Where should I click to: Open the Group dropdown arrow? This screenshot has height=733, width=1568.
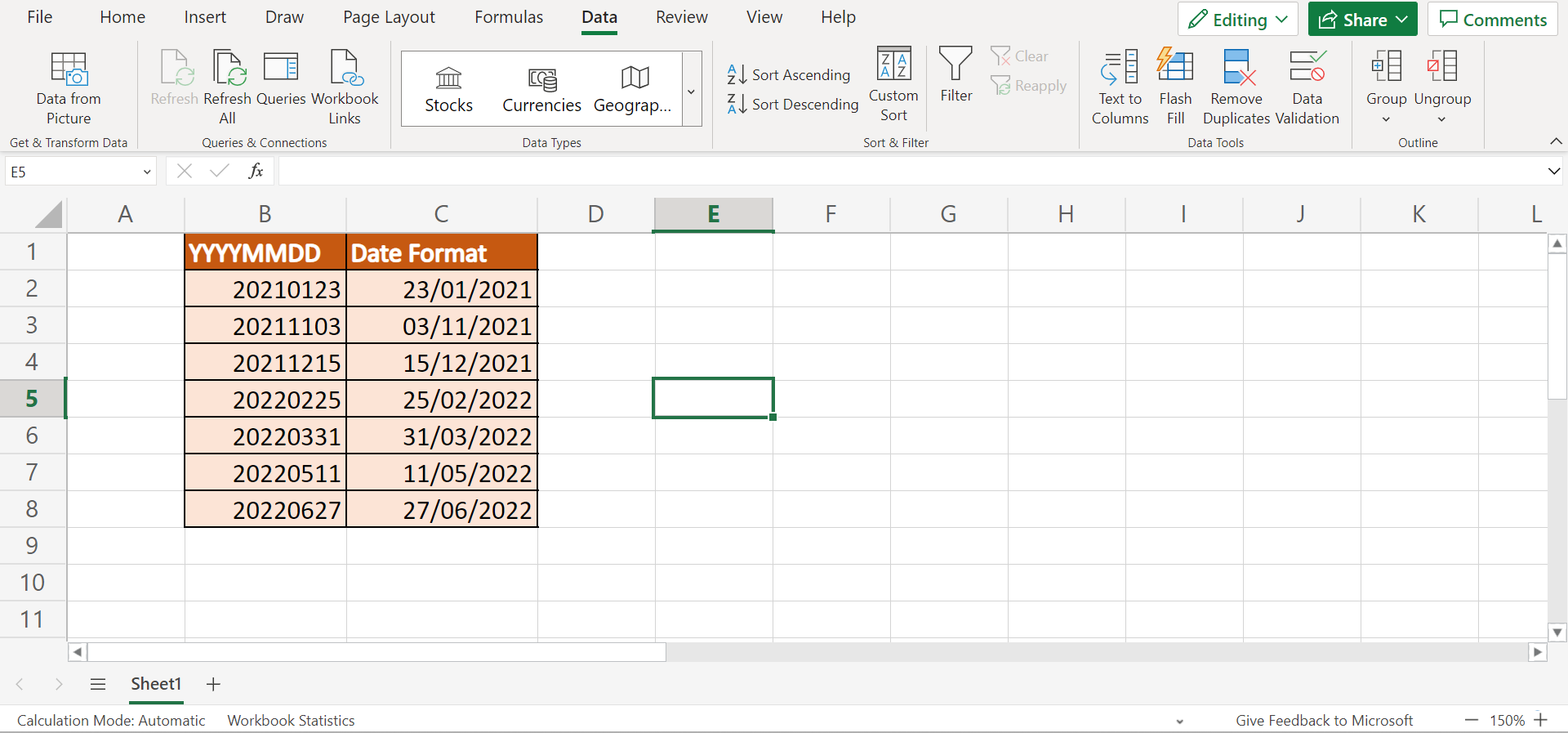pos(1386,119)
